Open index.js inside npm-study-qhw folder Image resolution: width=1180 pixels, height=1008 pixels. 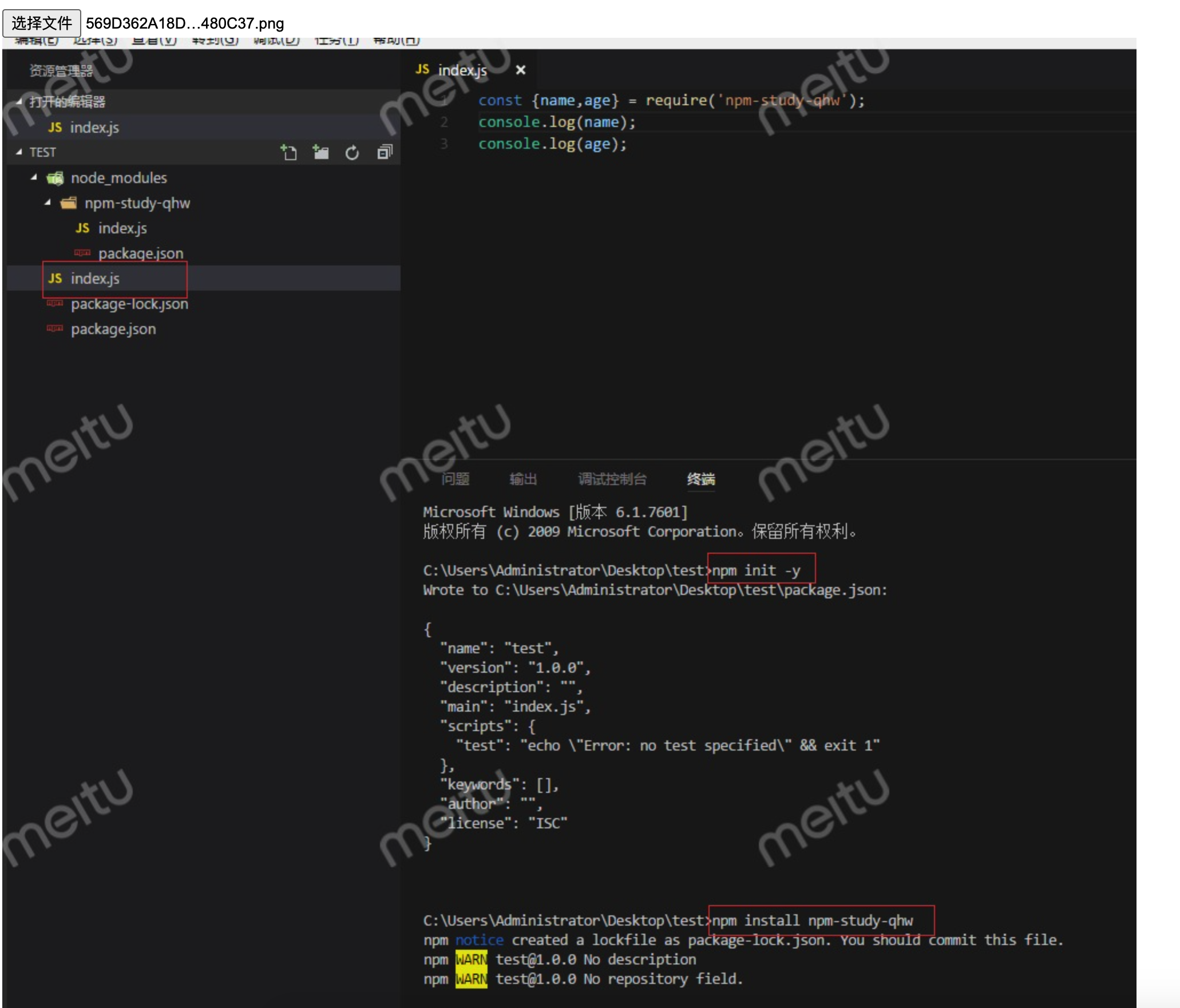(x=122, y=228)
